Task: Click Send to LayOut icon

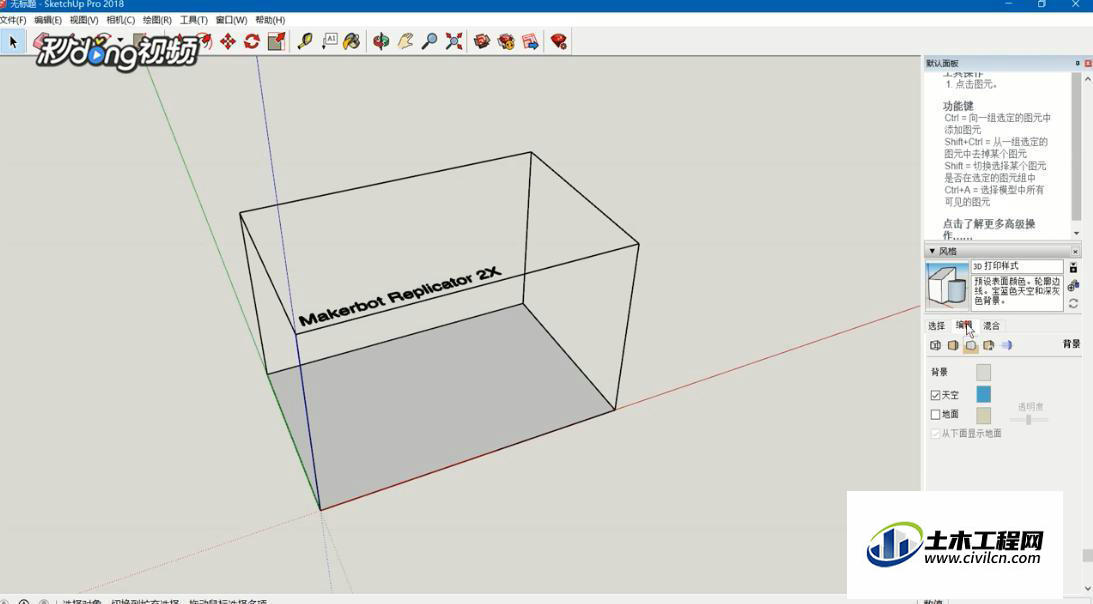Action: tap(530, 42)
